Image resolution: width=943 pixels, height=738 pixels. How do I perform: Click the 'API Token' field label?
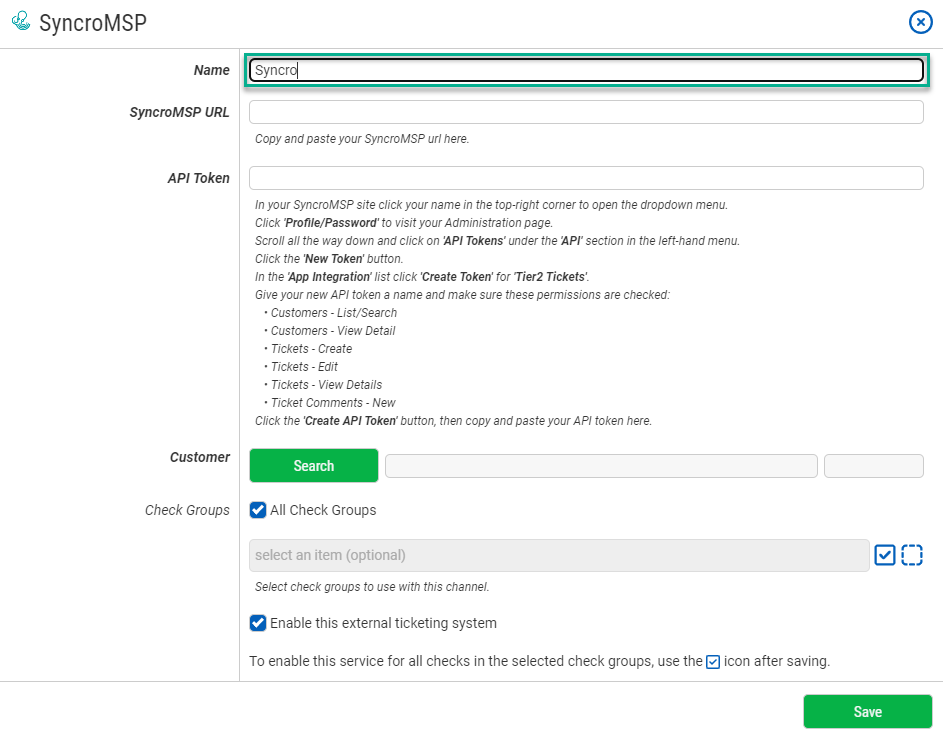click(198, 179)
